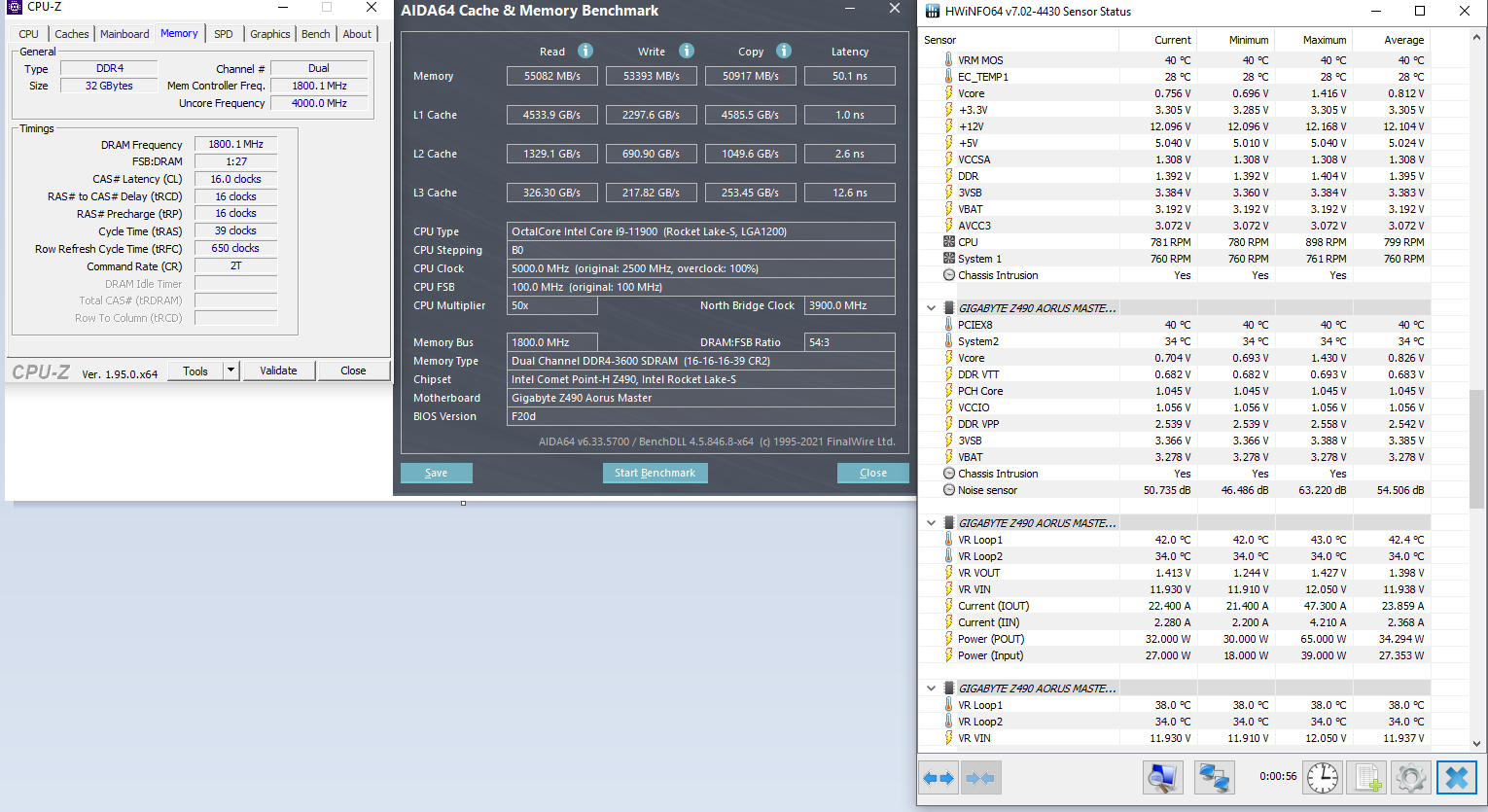Click the Memory Read value 55082 MB/s
This screenshot has width=1488, height=812.
click(552, 76)
